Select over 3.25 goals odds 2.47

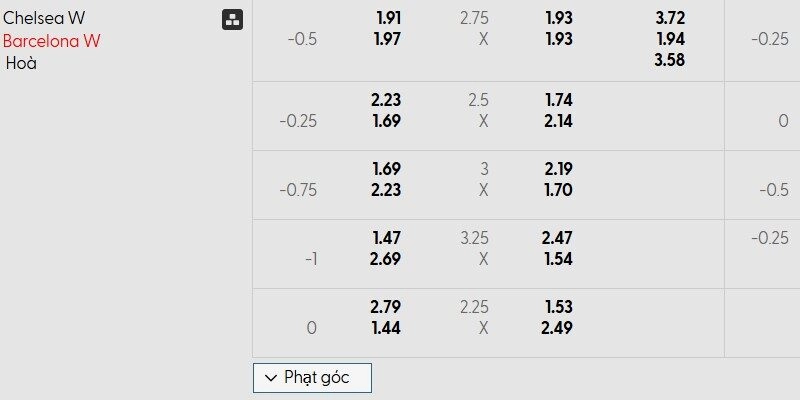click(x=558, y=239)
